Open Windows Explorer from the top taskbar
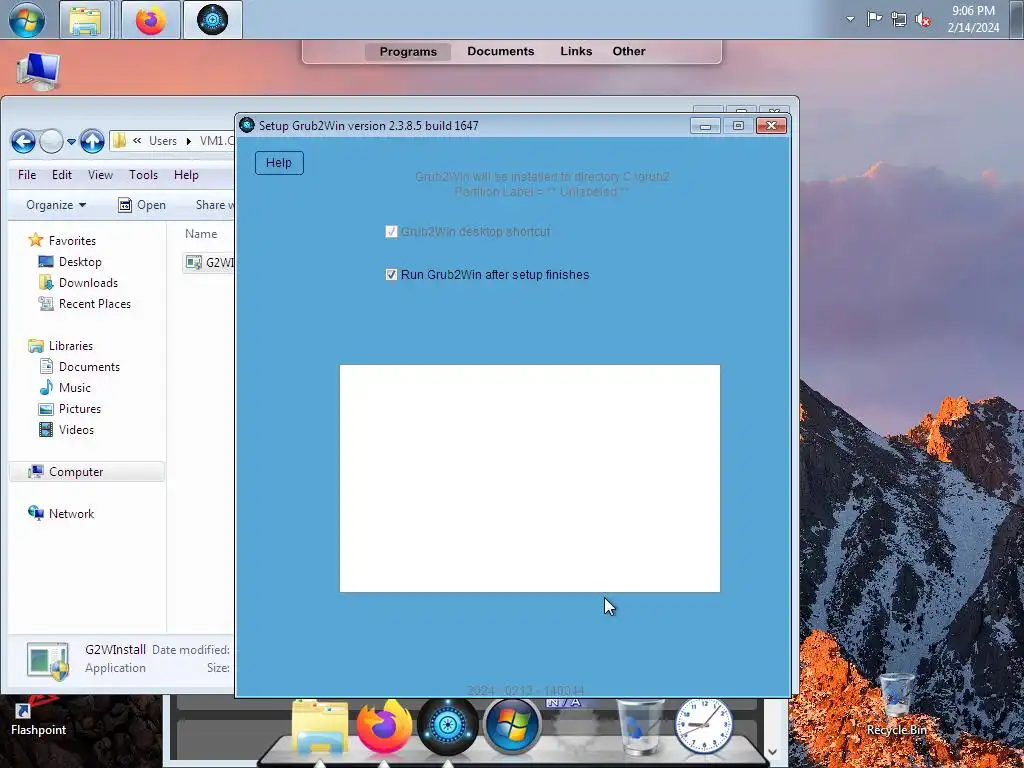 85,20
